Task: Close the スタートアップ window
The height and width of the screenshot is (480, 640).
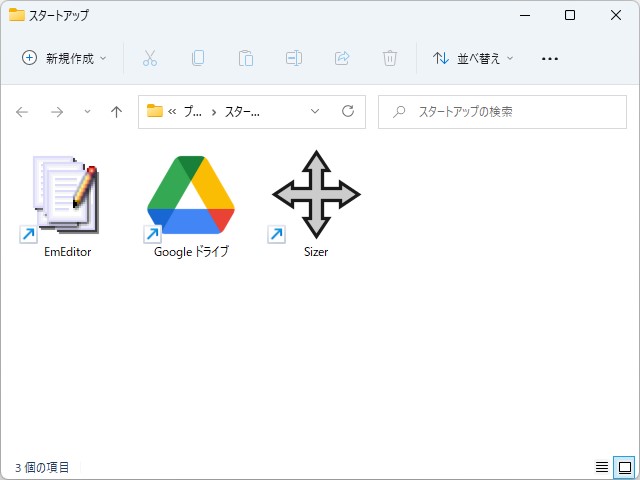Action: [x=616, y=16]
